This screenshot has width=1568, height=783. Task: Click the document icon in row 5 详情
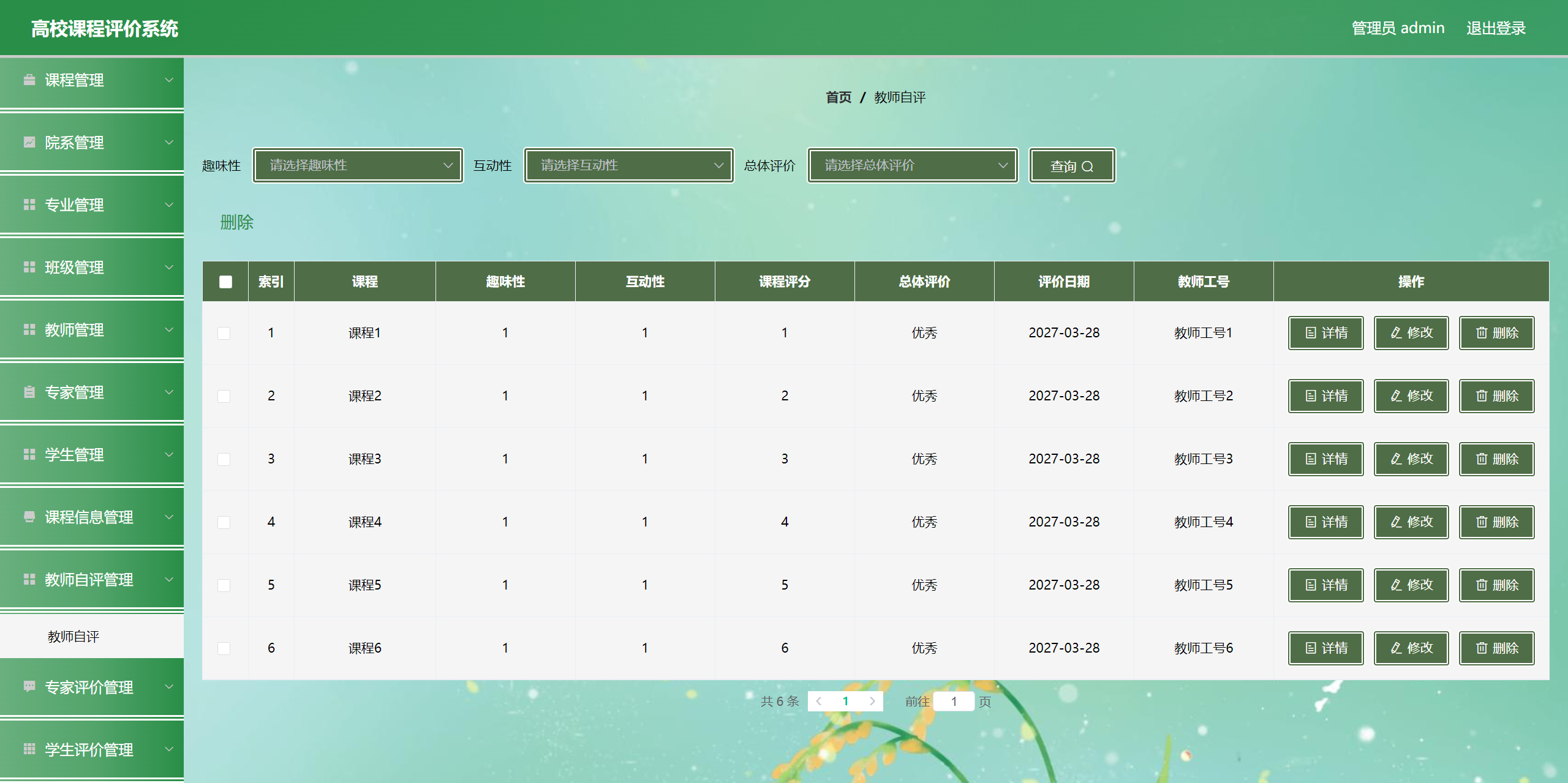point(1310,585)
